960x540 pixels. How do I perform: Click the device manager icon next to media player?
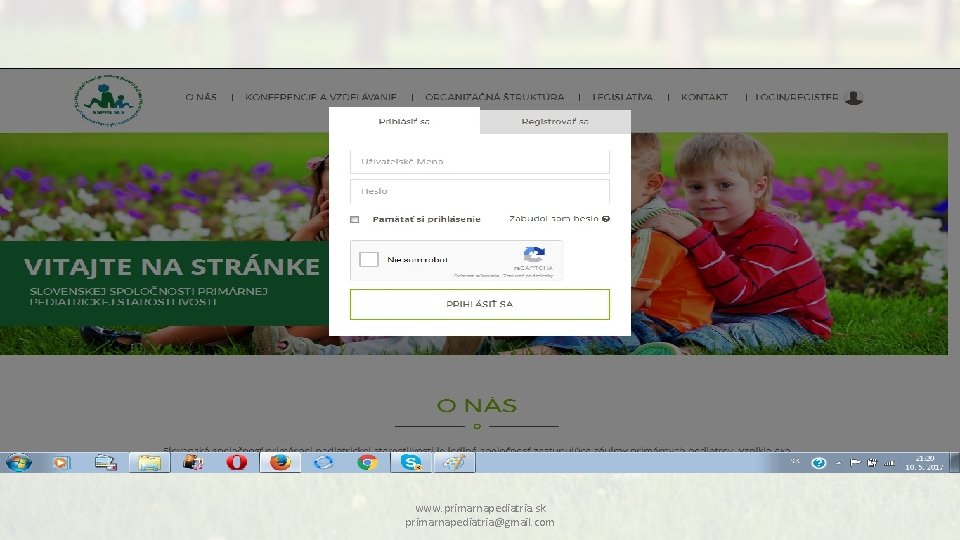pos(105,462)
